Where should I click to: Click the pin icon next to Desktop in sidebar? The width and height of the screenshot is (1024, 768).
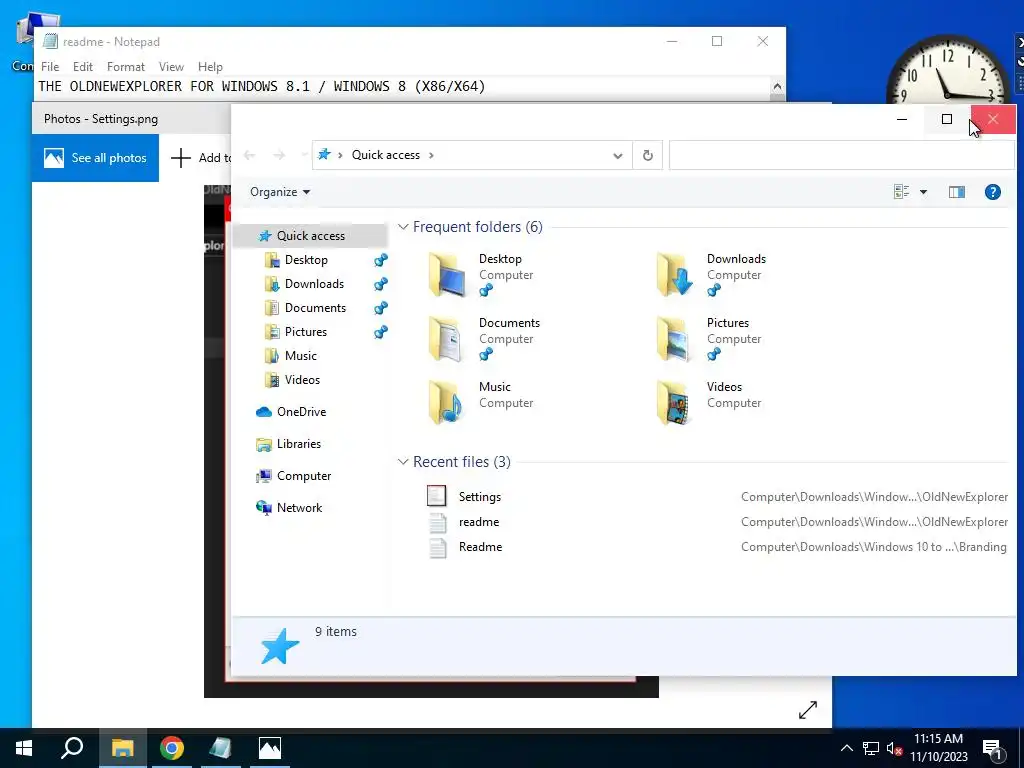point(381,260)
